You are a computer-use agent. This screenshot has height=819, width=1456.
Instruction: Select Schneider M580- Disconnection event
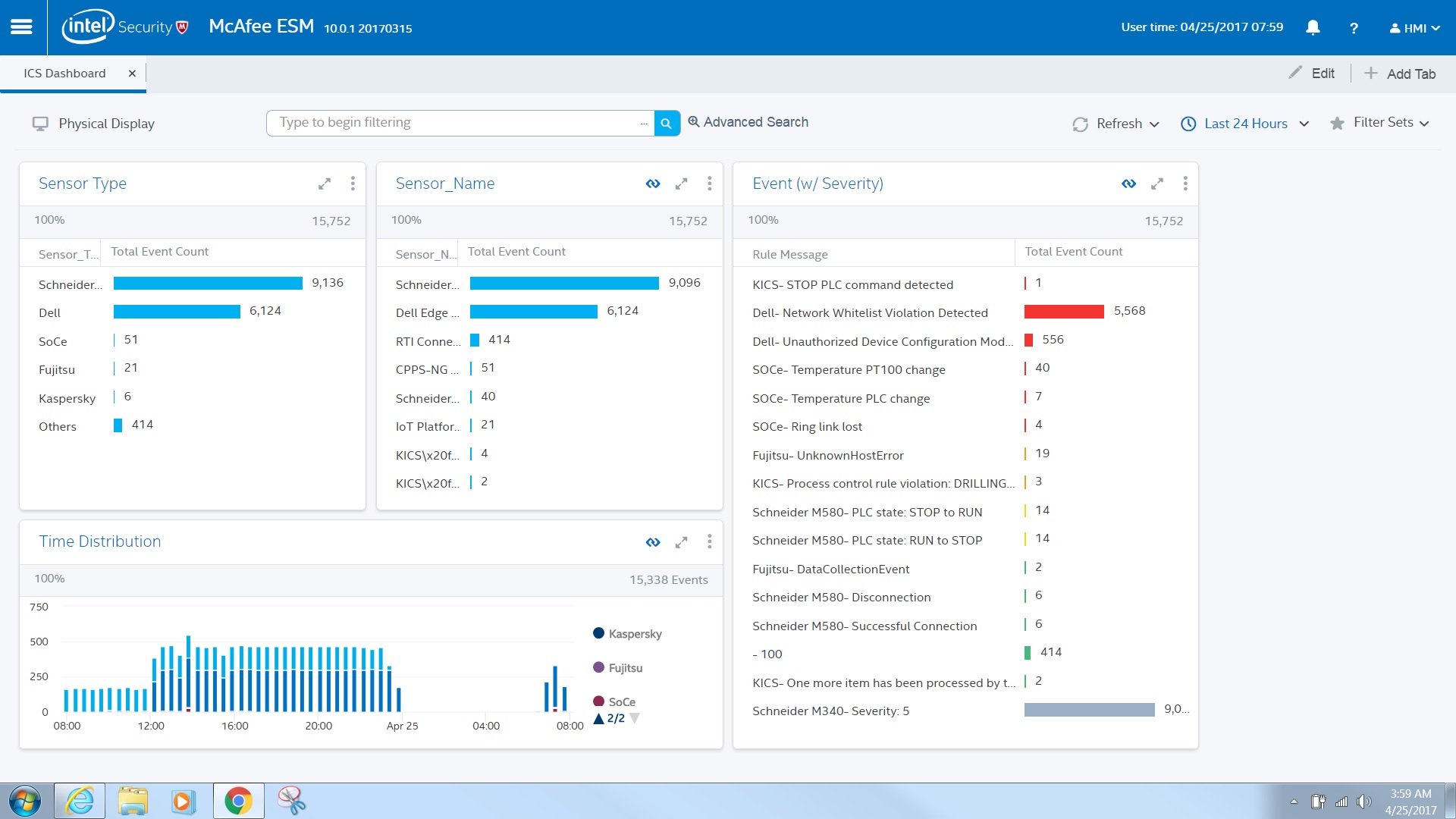965,597
